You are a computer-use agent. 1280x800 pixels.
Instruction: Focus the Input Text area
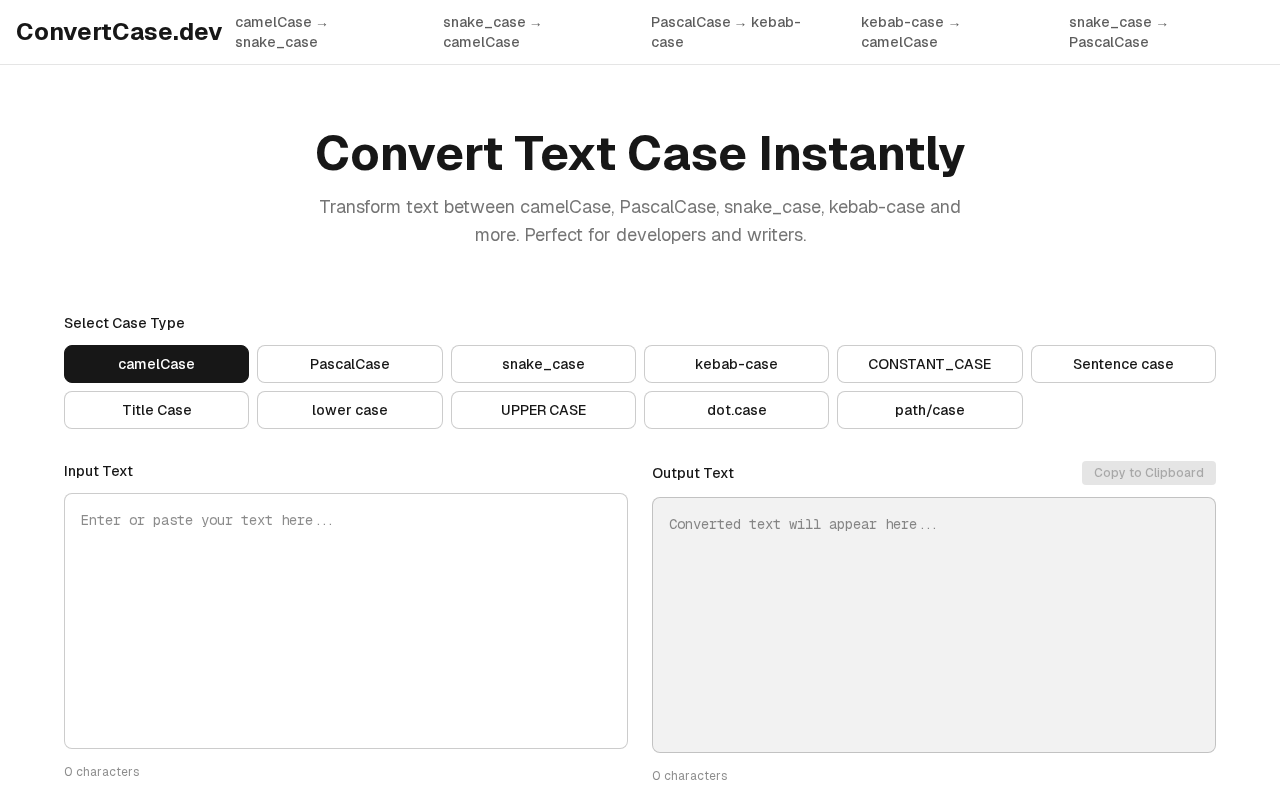tap(346, 621)
